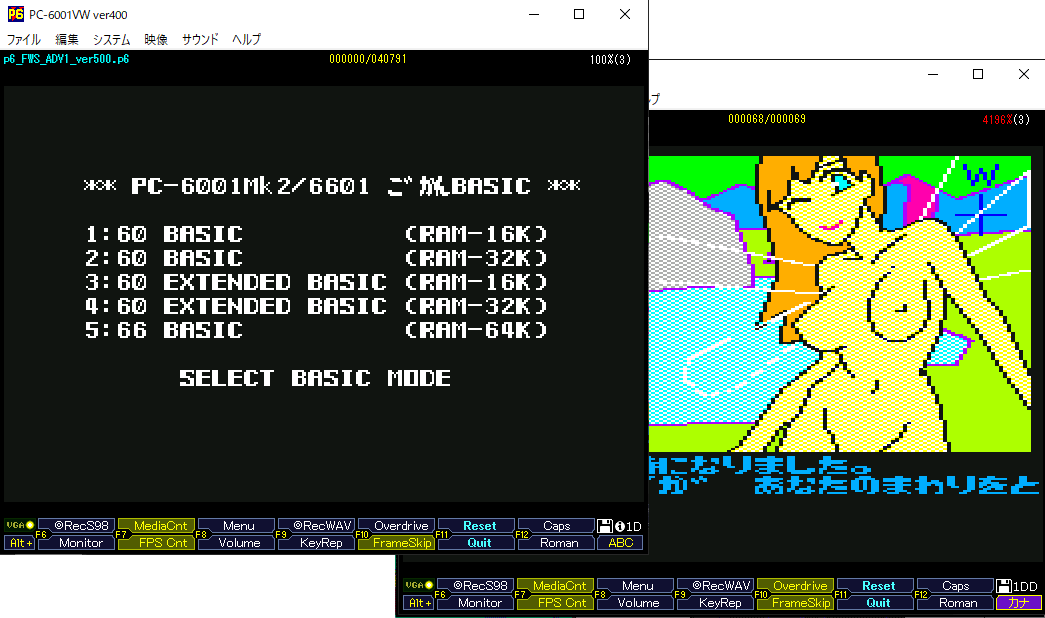Click the p6_FWS_ADV1_ver500.p6 tape file label

[66, 60]
